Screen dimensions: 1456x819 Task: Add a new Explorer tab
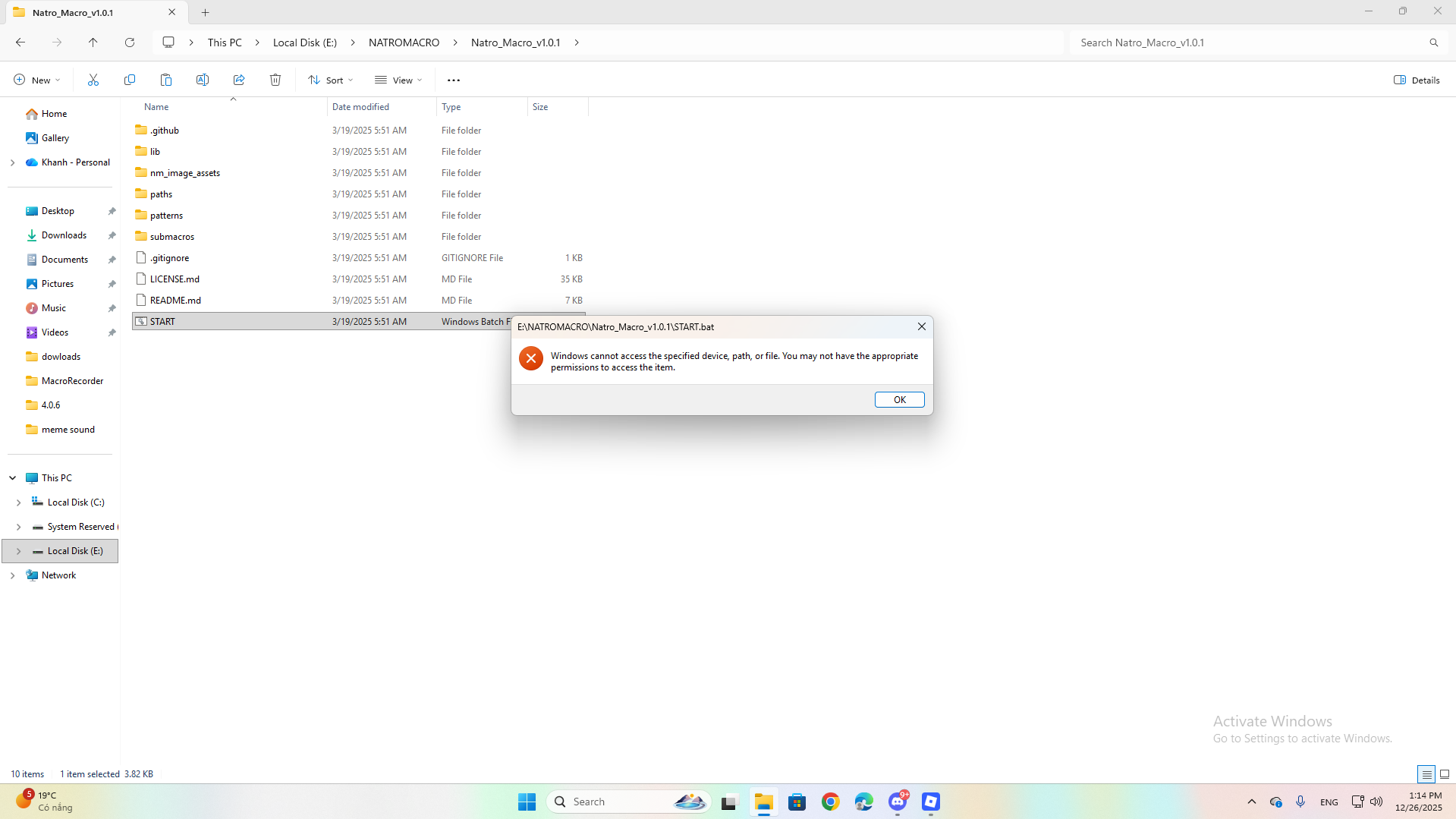[x=205, y=12]
